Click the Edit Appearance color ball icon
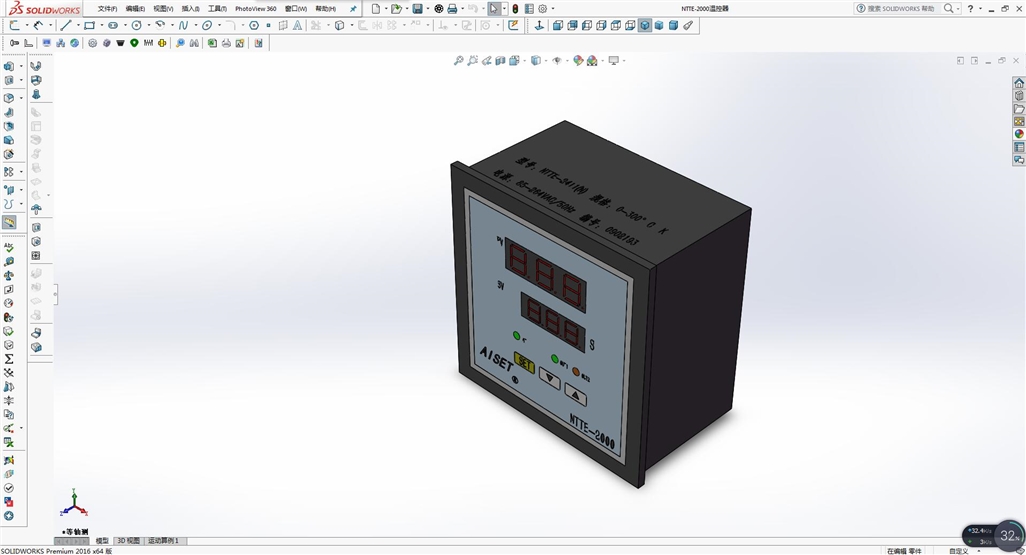The height and width of the screenshot is (555, 1026). coord(578,60)
